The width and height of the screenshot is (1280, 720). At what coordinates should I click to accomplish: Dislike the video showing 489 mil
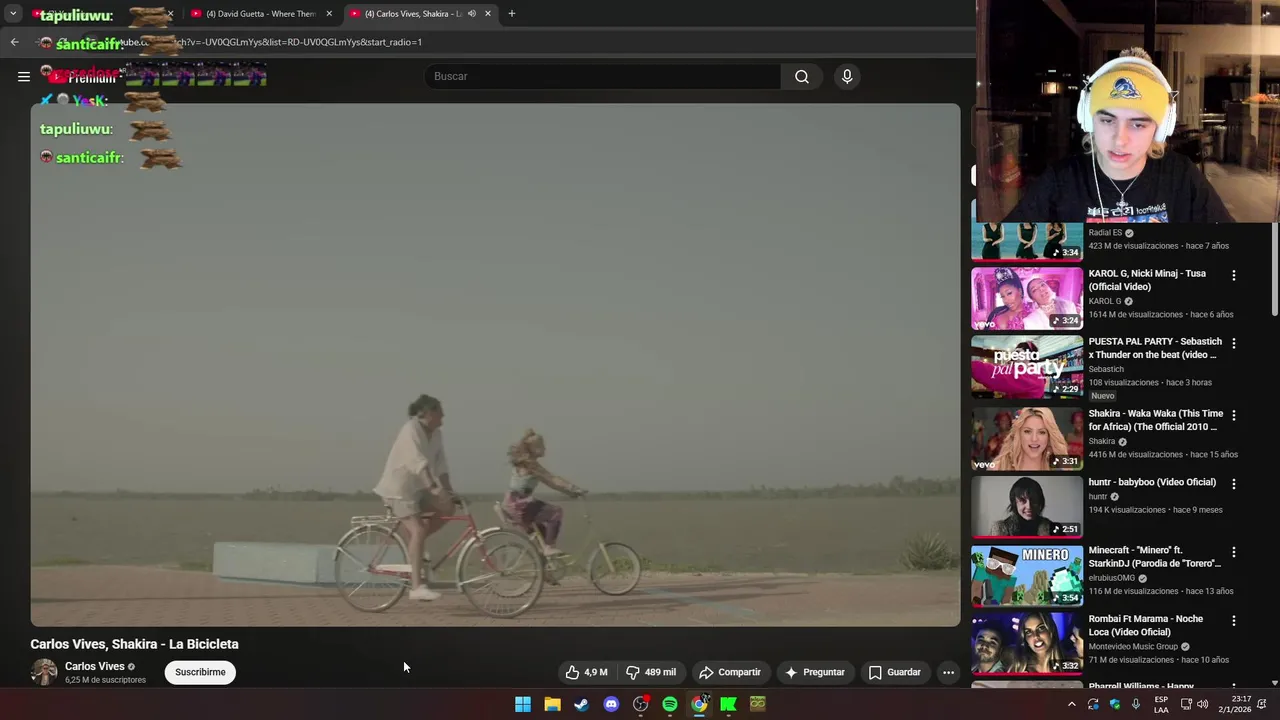(x=650, y=672)
